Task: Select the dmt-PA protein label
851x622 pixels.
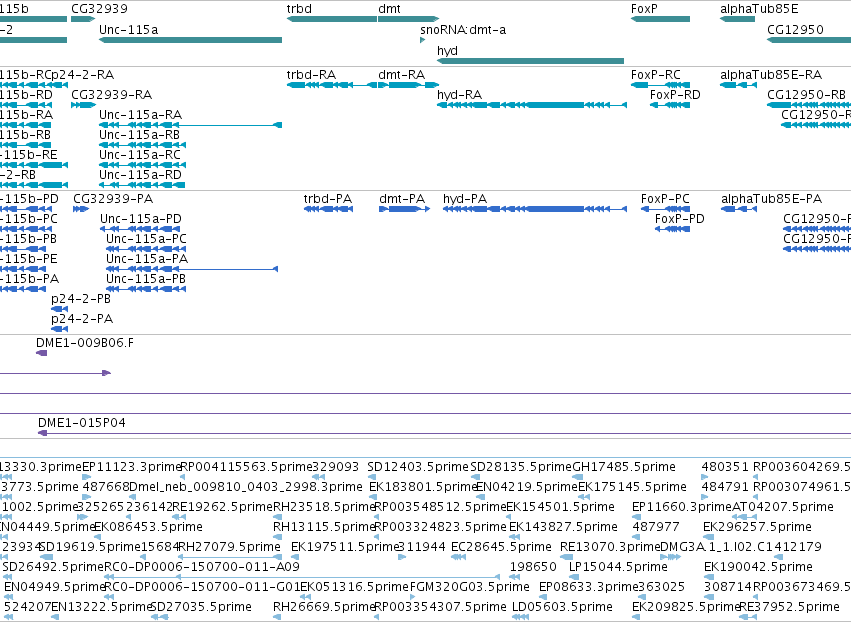Action: pos(402,199)
